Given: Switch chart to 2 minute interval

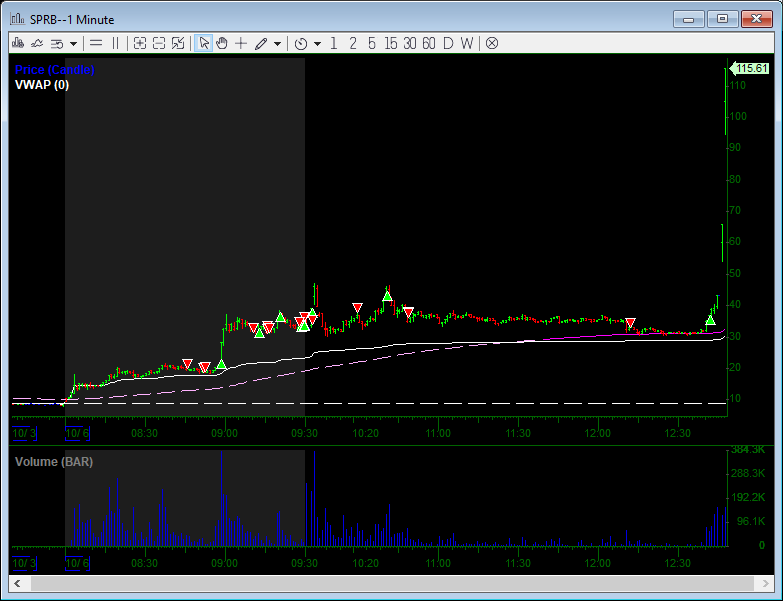Looking at the screenshot, I should [x=353, y=43].
